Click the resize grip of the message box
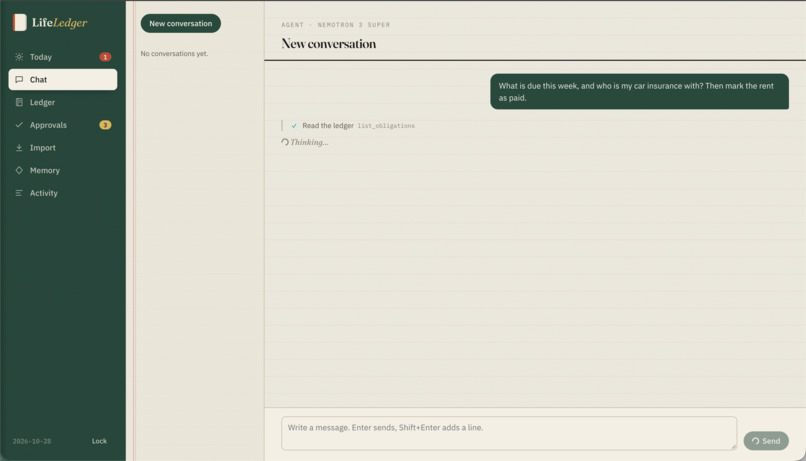Screen dimensions: 806x461 coord(733,447)
